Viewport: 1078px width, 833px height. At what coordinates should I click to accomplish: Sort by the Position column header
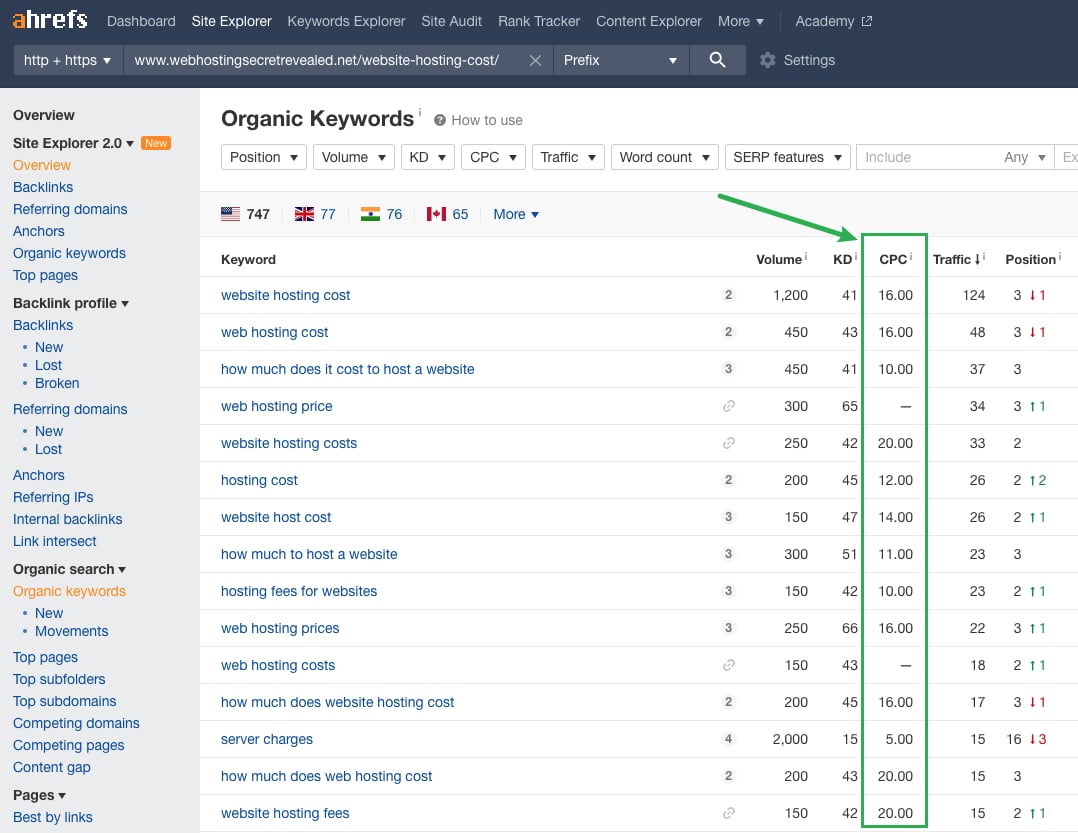coord(1033,259)
